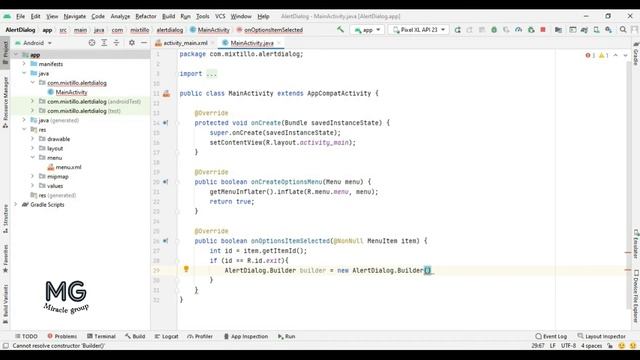Click the yellow lightbulb quick-fix icon
The height and width of the screenshot is (360, 640).
[186, 269]
